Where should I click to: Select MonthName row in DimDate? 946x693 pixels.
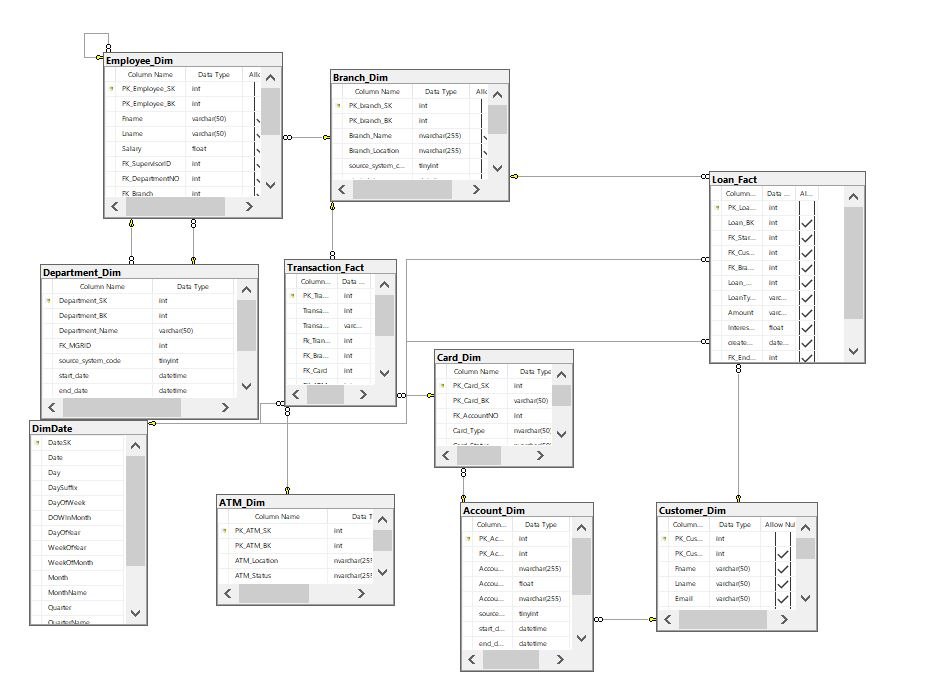tap(78, 592)
